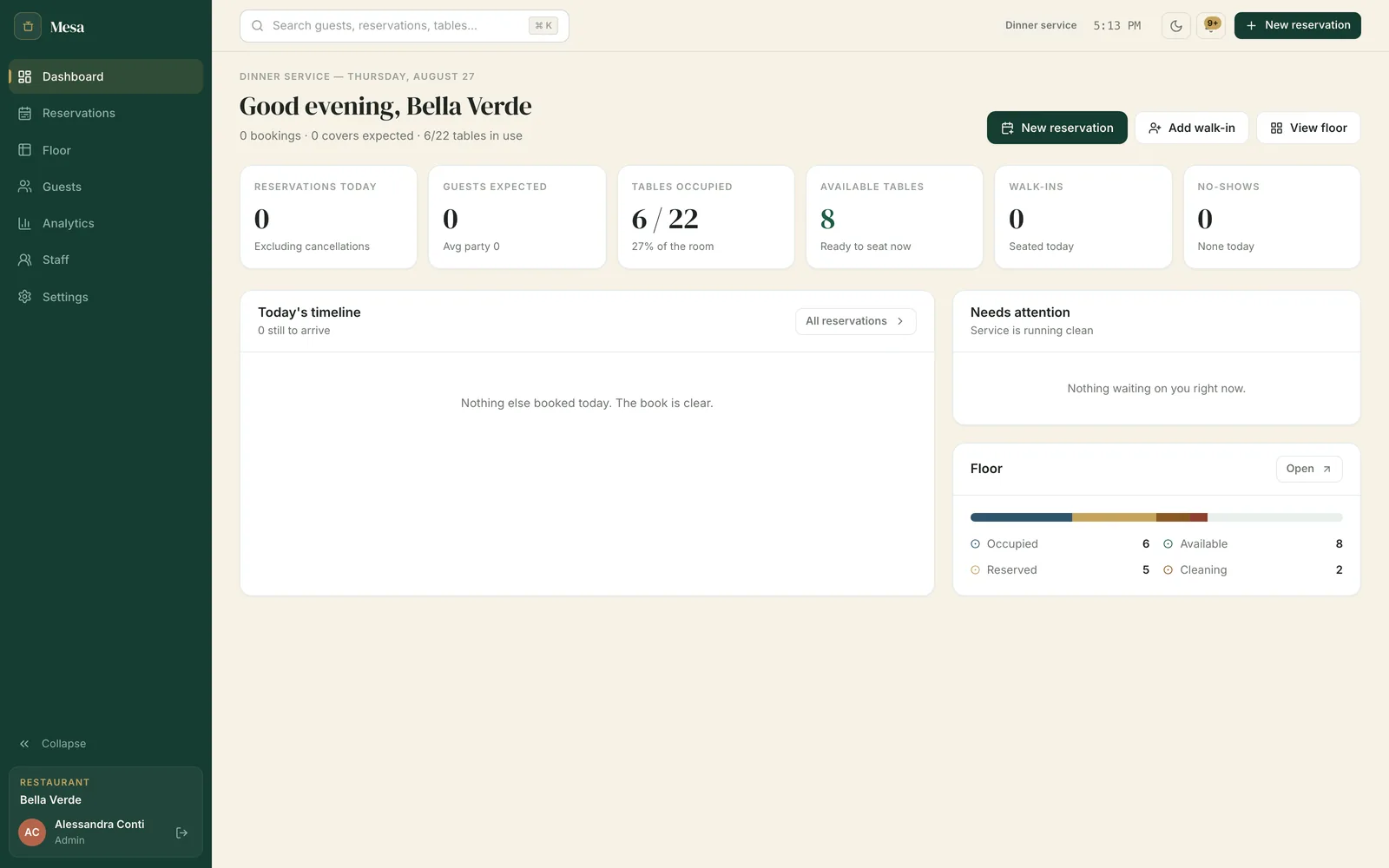Click the Staff person icon
The height and width of the screenshot is (868, 1389).
click(x=24, y=260)
